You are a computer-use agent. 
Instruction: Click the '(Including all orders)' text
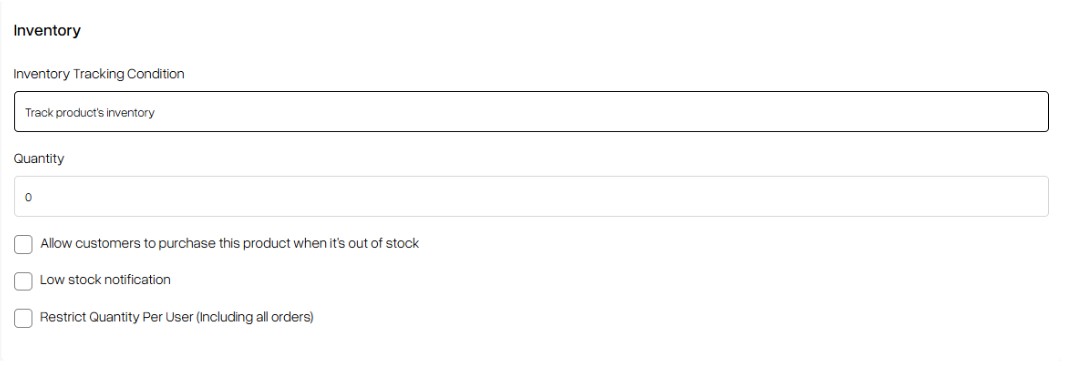[x=255, y=317]
